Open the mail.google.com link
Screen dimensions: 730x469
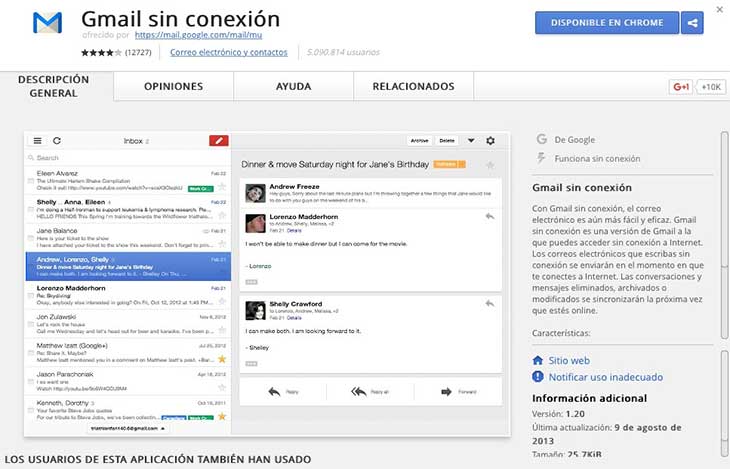click(x=199, y=35)
